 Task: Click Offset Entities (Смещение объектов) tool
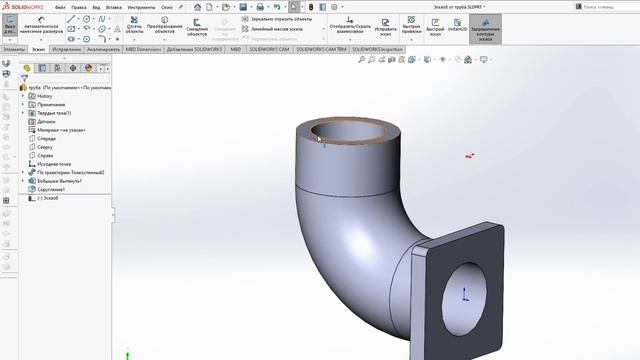click(x=197, y=27)
